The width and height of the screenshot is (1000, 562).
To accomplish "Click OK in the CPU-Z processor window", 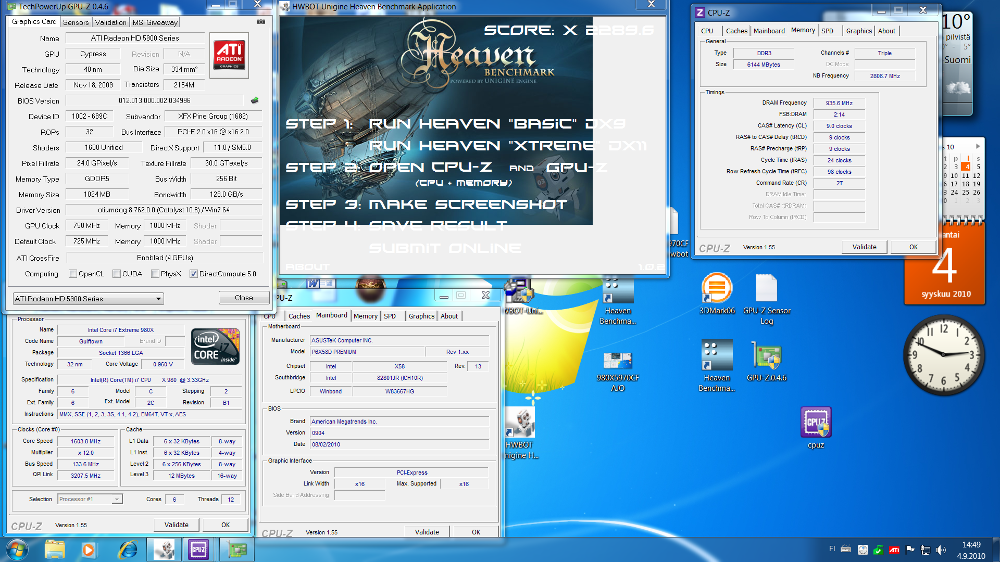I will 225,524.
